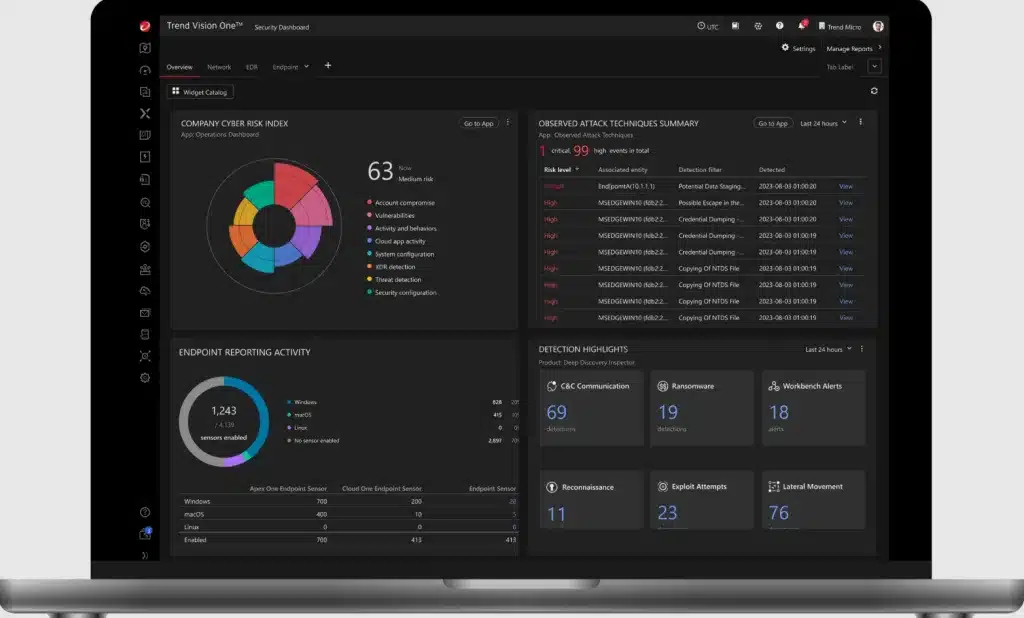This screenshot has height=618, width=1024.
Task: Open the header icon left of the help icon
Action: [x=758, y=26]
